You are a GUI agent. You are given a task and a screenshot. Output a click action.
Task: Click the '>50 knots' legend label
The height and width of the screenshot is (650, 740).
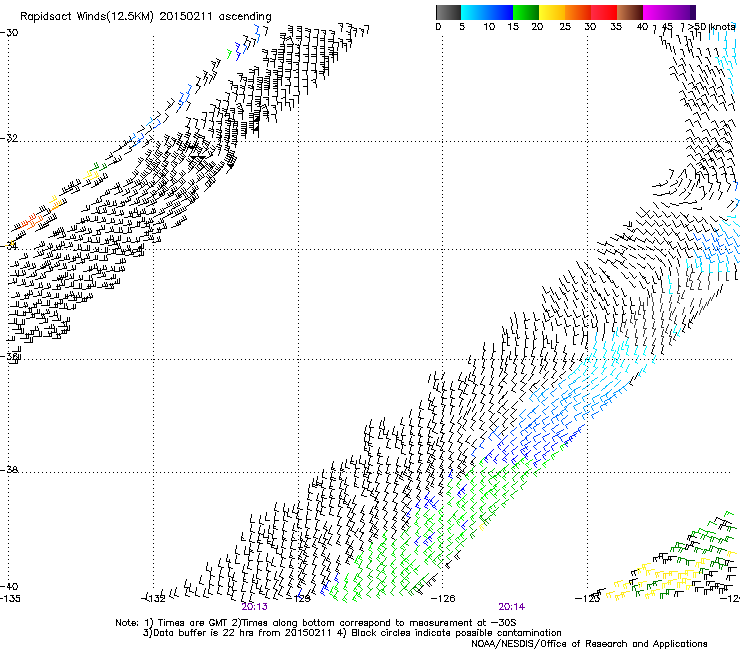coord(712,27)
